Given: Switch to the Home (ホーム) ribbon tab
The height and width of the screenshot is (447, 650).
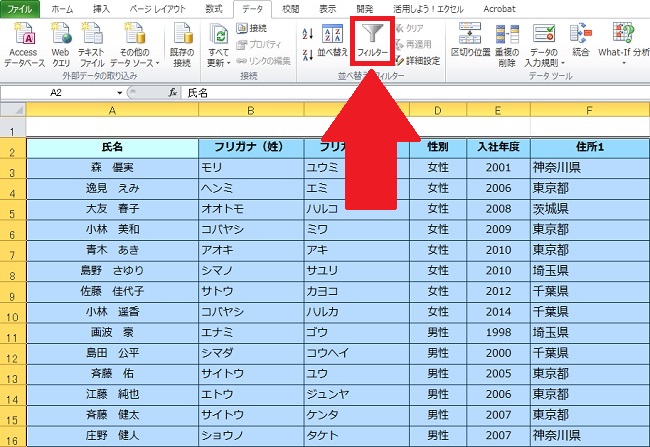Looking at the screenshot, I should 61,7.
